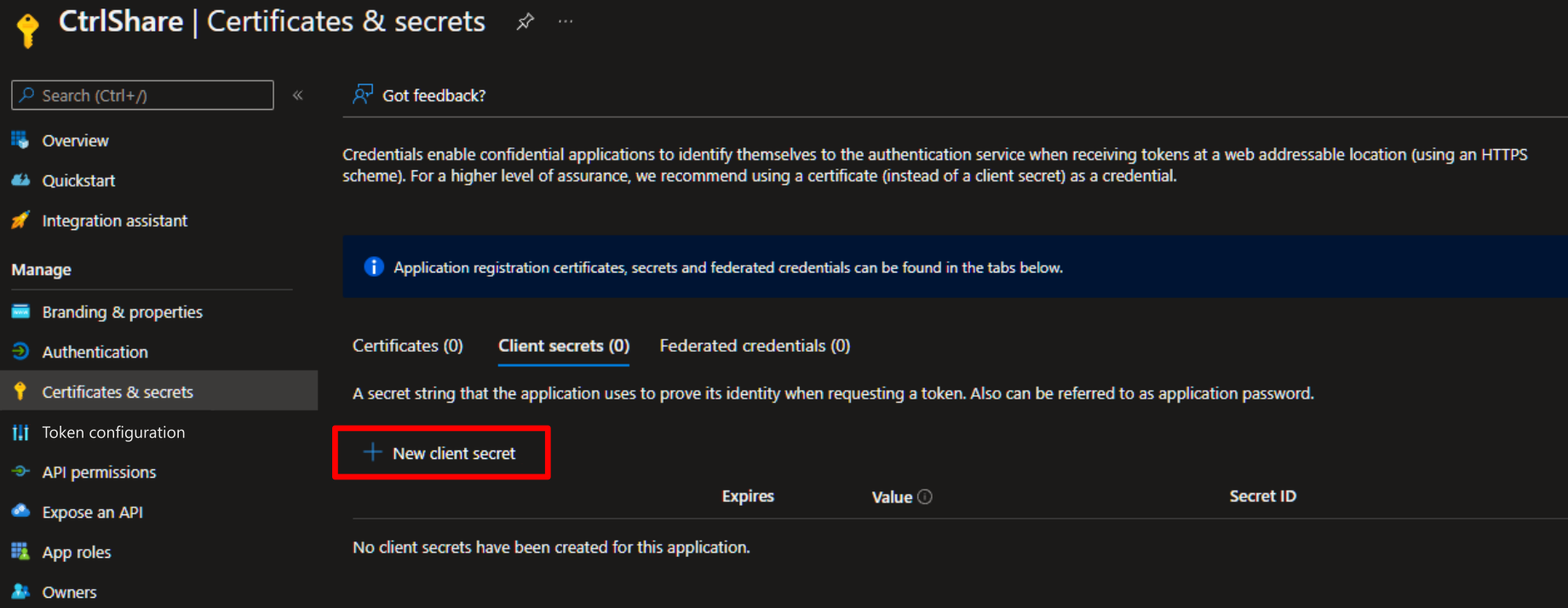Click the Value column header

coord(892,496)
